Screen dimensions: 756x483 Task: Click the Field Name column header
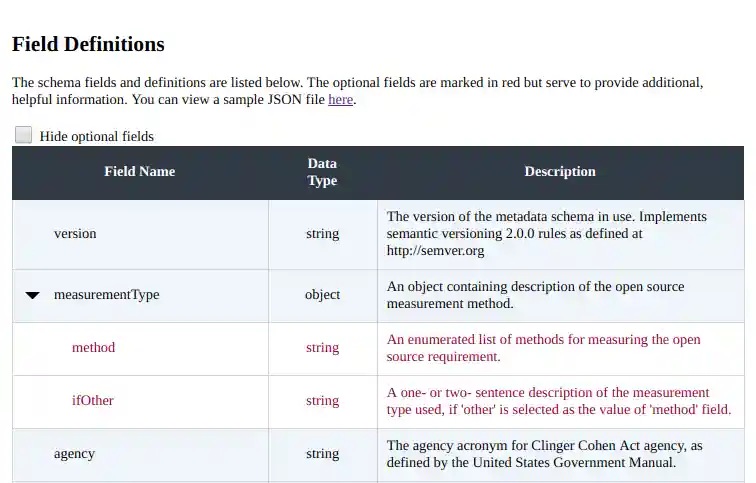click(140, 172)
